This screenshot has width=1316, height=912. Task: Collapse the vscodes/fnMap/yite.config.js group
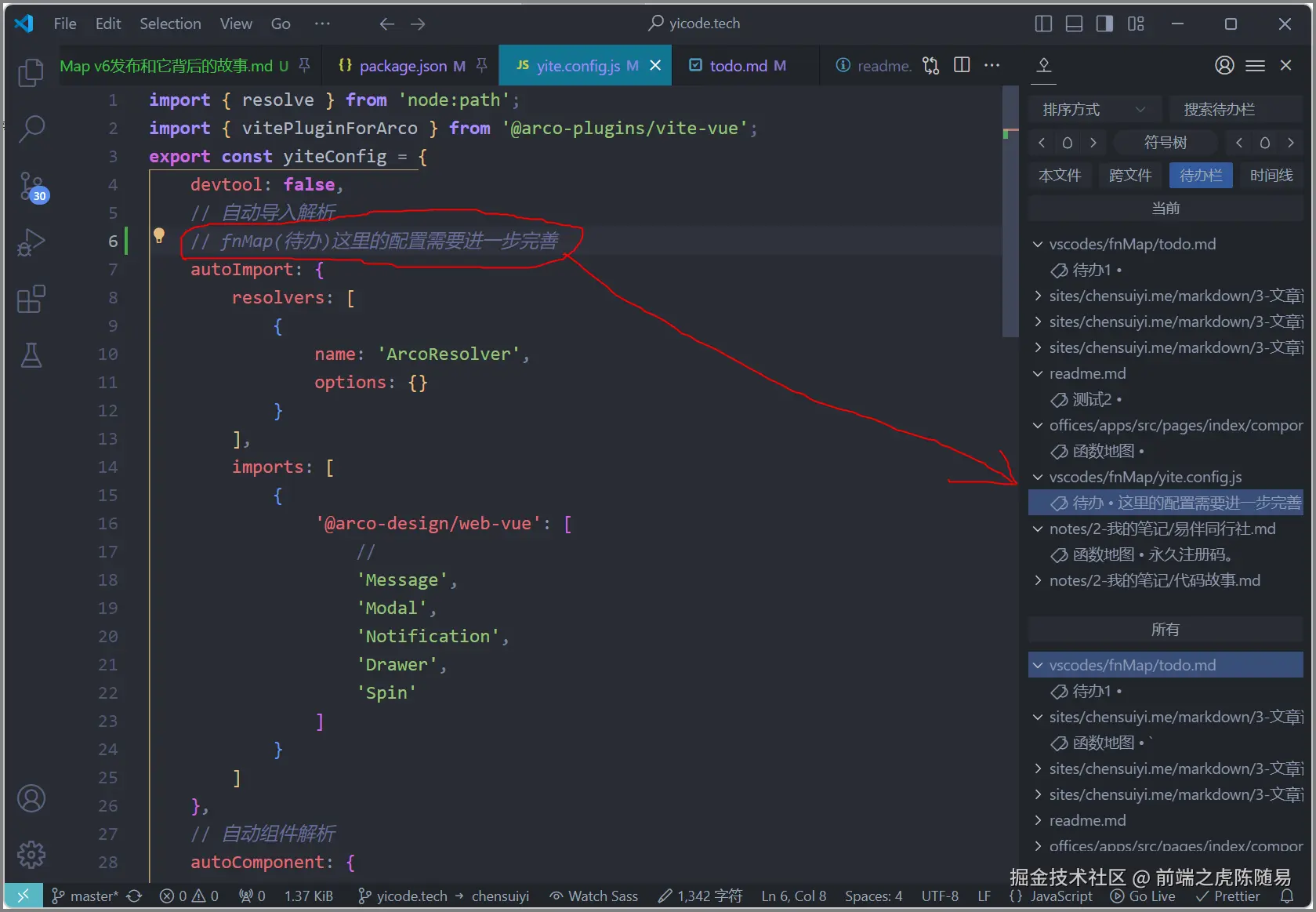1038,477
